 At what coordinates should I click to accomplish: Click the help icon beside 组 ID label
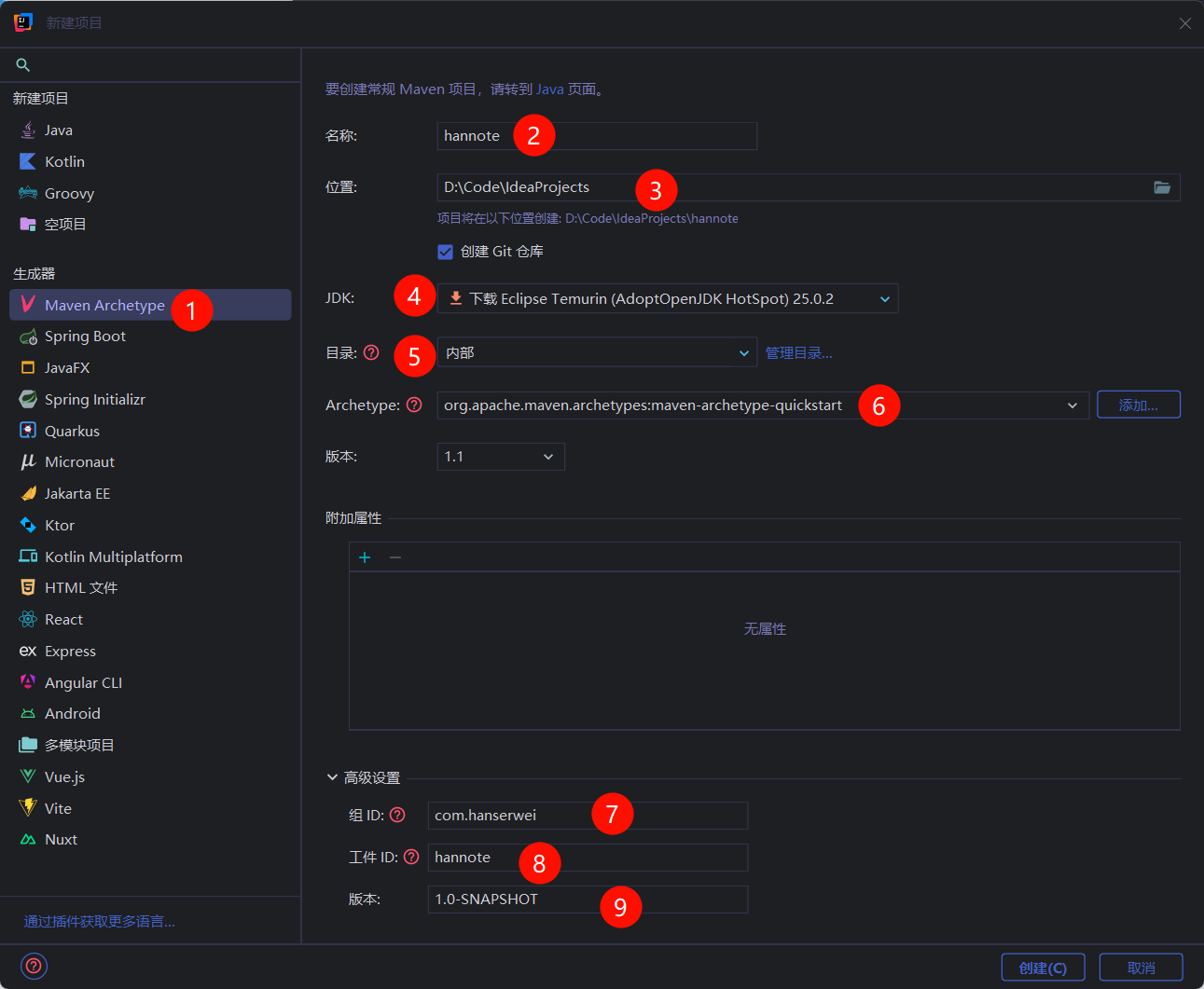point(397,815)
